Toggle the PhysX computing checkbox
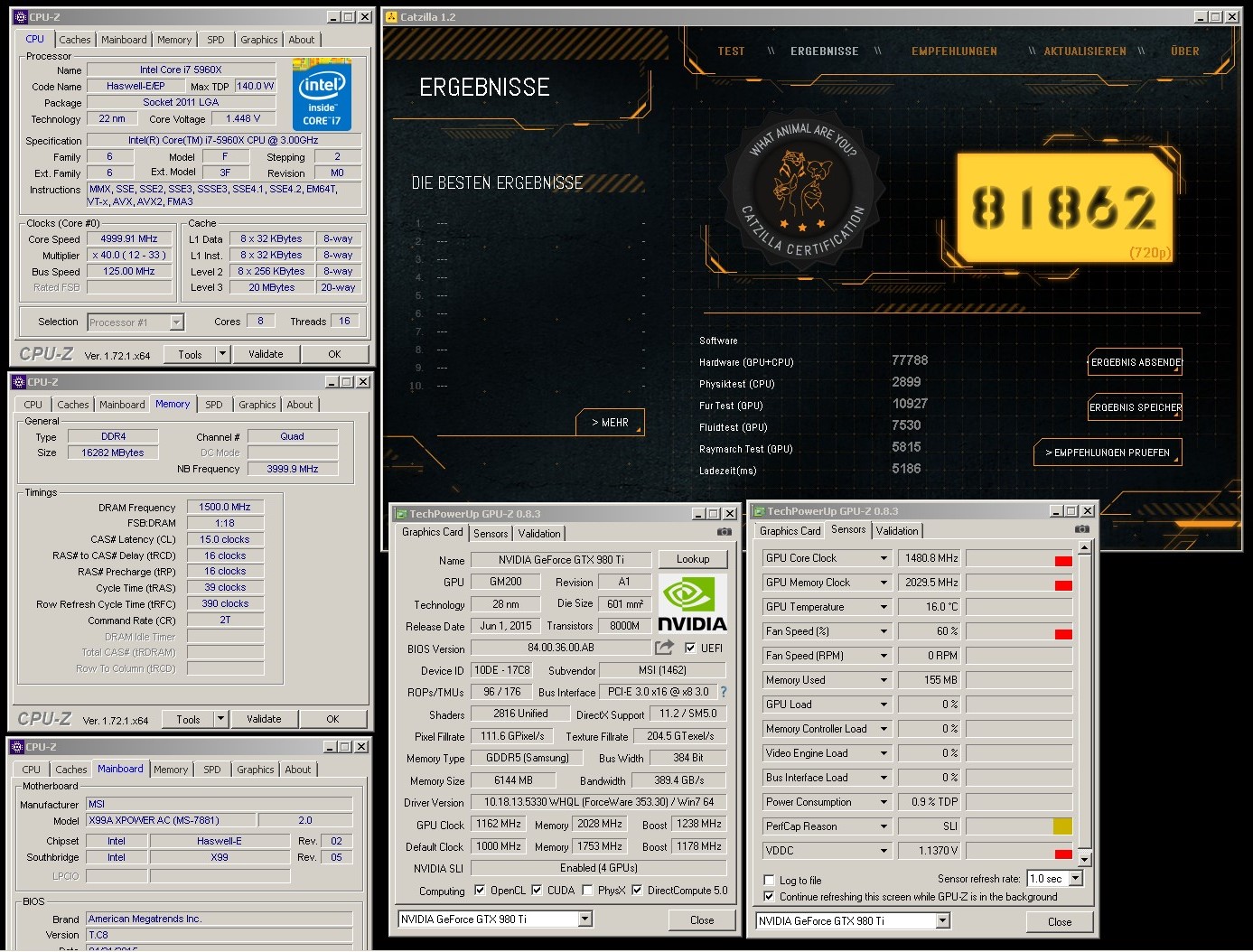The width and height of the screenshot is (1253, 952). (x=588, y=891)
